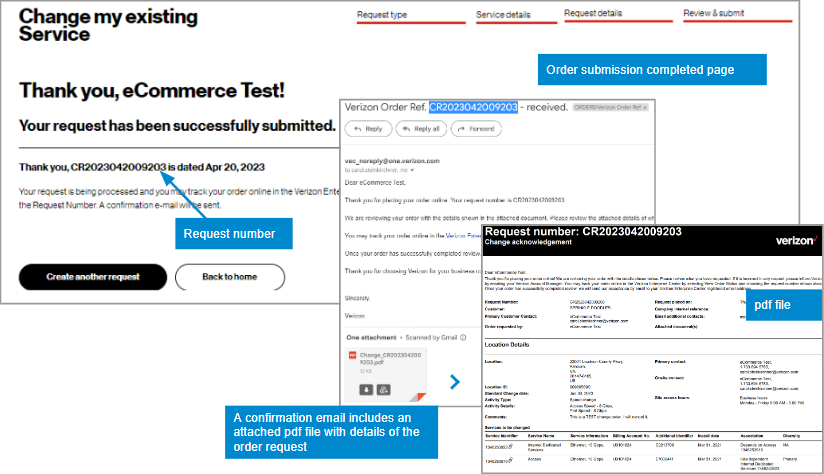Open the Verizon Enterprise link in the email body
The height and width of the screenshot is (474, 824).
(x=463, y=236)
